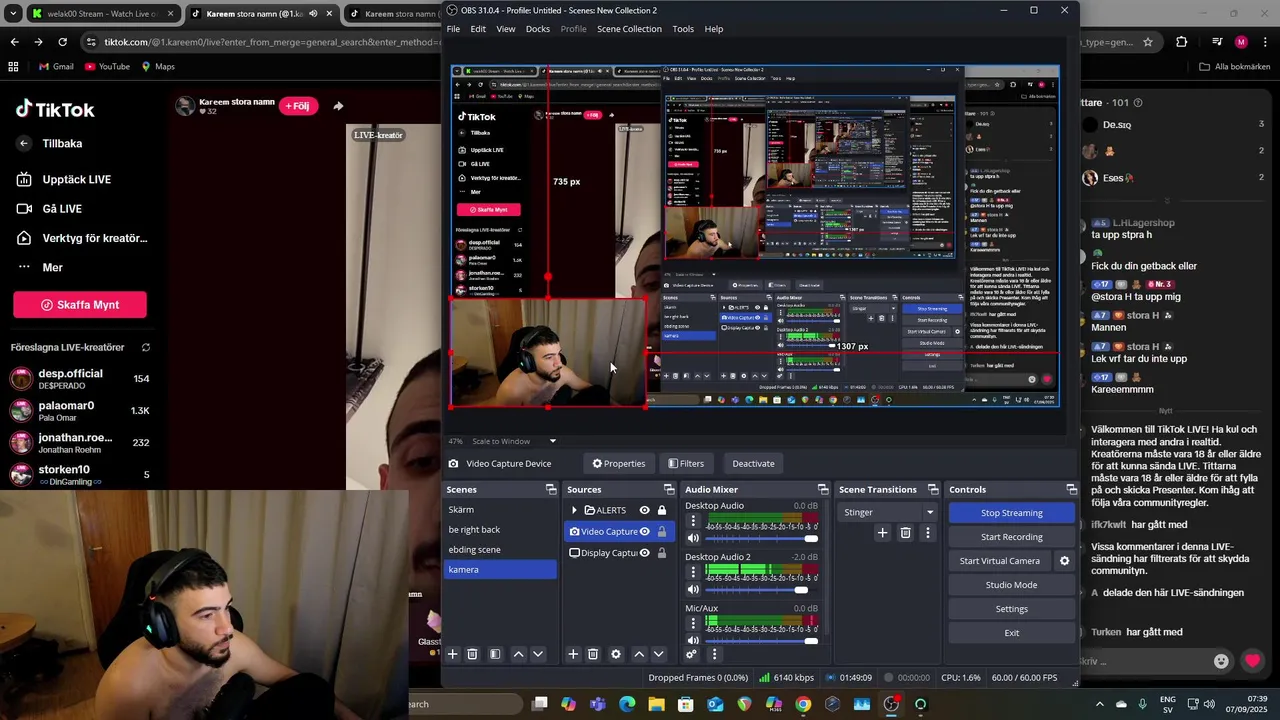Open virtual camera settings gear
The image size is (1280, 720).
tap(1064, 561)
